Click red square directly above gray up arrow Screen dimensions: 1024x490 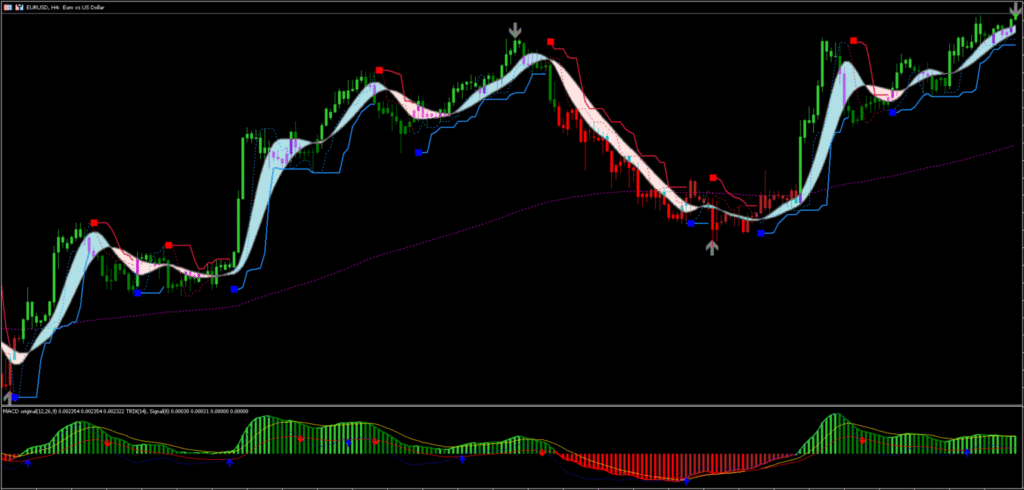713,178
